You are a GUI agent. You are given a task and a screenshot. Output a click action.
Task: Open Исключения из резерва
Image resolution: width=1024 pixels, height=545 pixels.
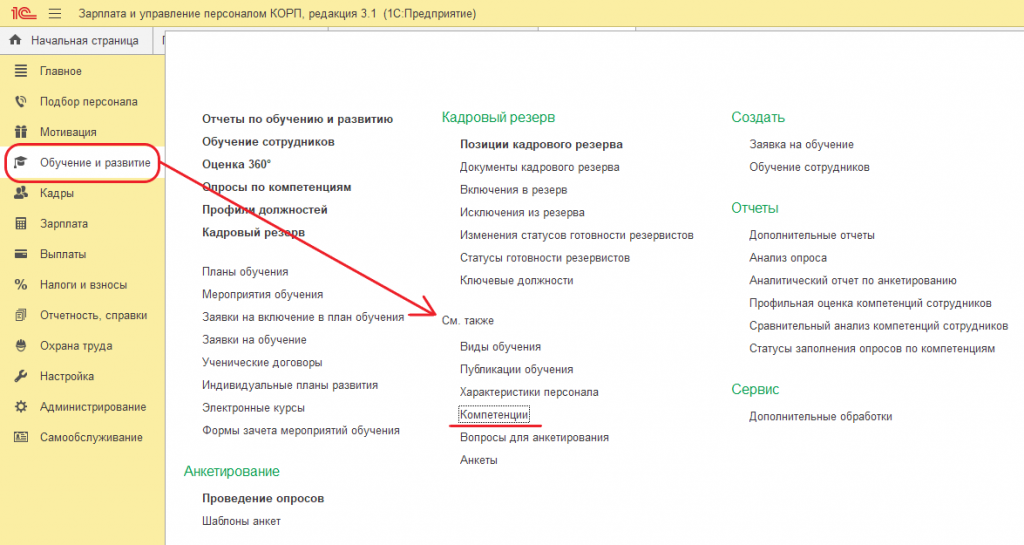click(x=522, y=213)
